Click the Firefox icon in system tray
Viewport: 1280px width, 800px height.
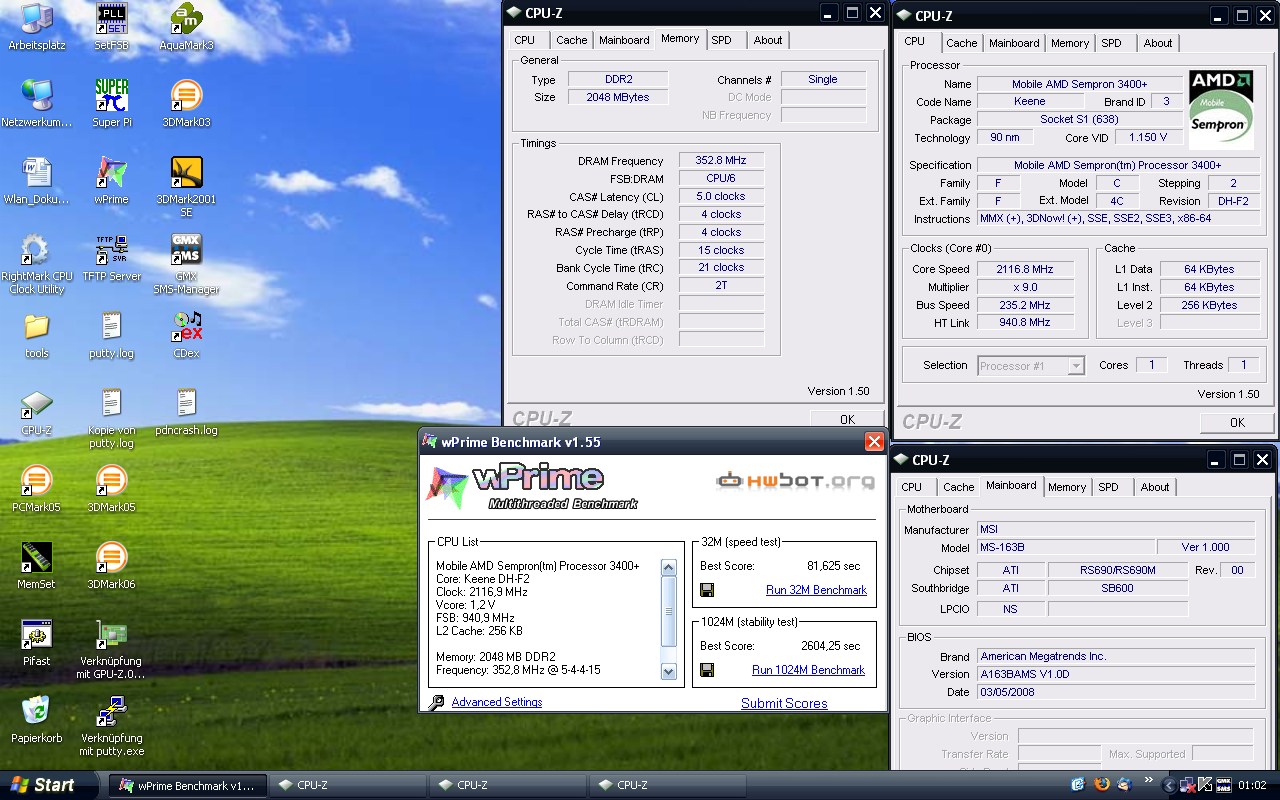click(x=1102, y=784)
